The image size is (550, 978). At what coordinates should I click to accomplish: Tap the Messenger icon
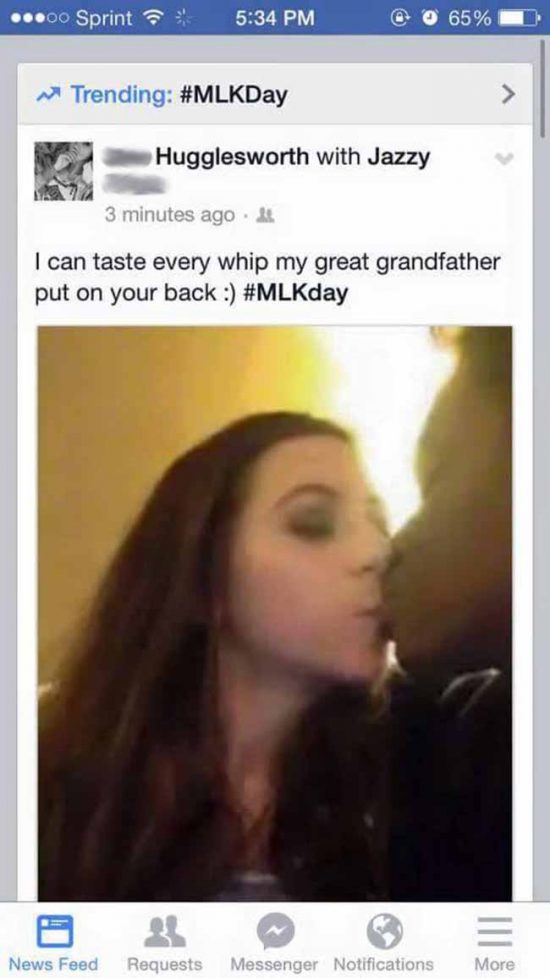[x=275, y=932]
